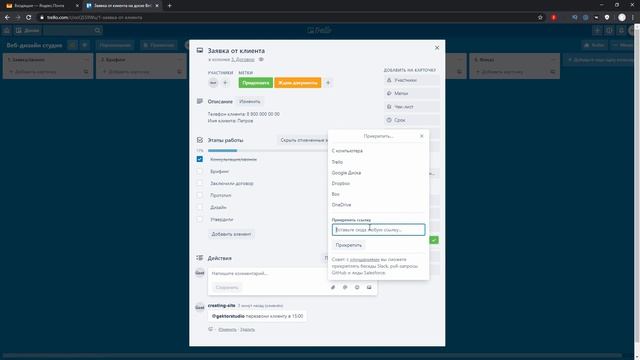The width and height of the screenshot is (640, 360).
Task: Open Чек-лист in the add-to-card sidebar
Action: pyautogui.click(x=411, y=107)
